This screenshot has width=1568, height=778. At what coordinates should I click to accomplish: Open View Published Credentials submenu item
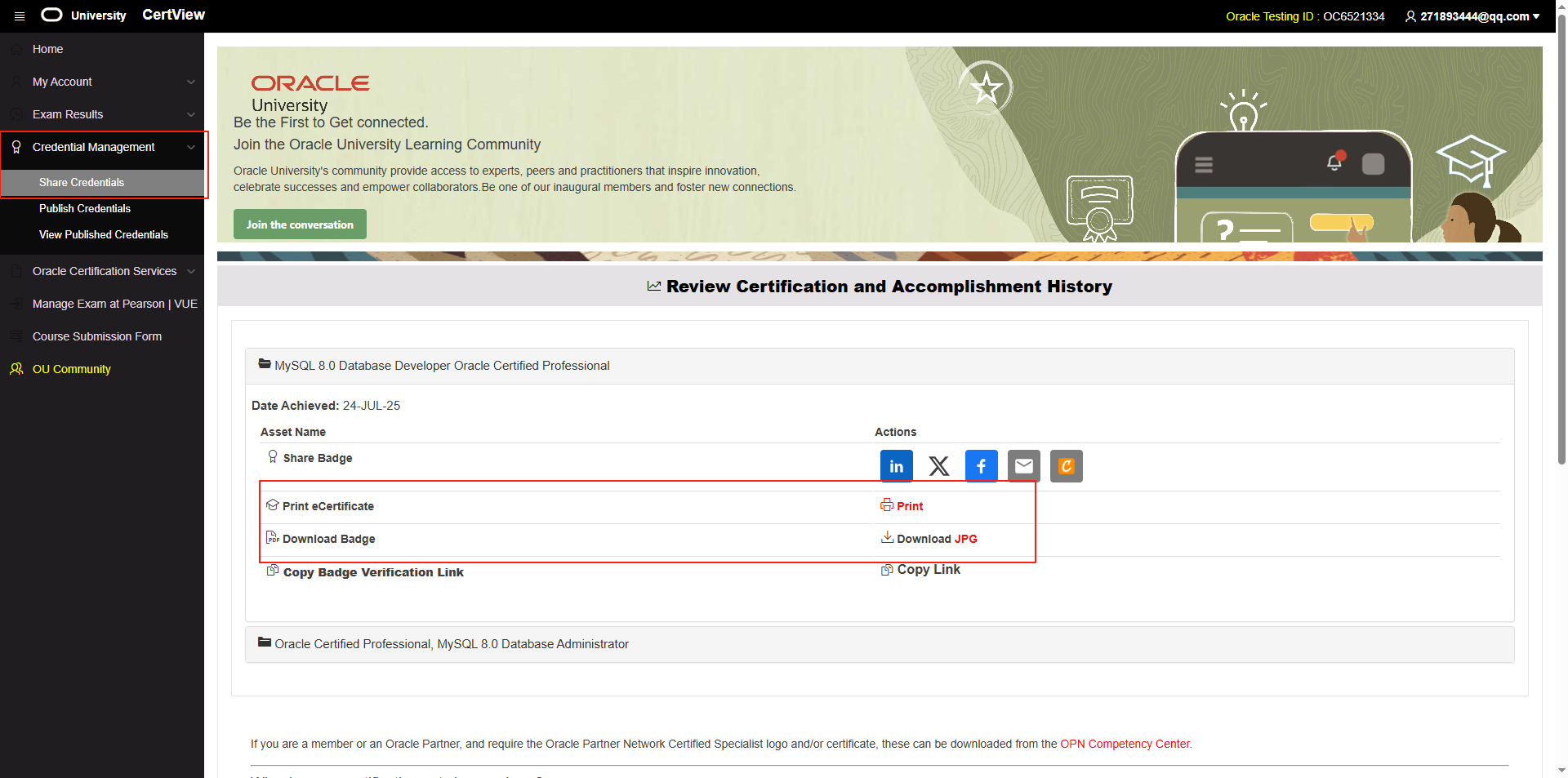pyautogui.click(x=104, y=234)
